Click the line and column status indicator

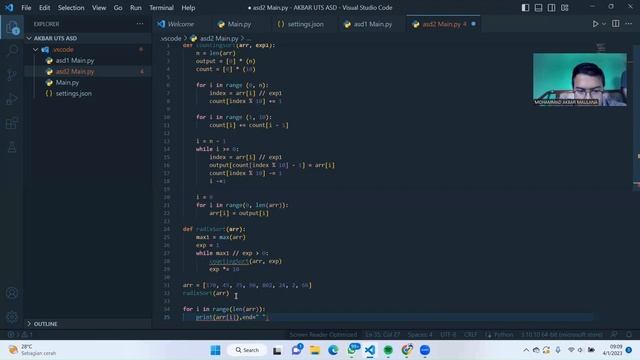point(382,334)
